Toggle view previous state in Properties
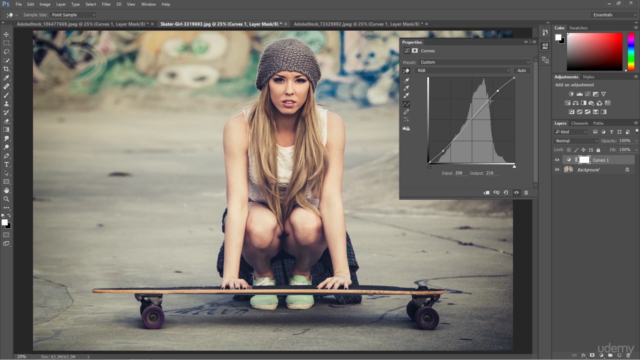Screen dimensions: 640x360 point(496,193)
